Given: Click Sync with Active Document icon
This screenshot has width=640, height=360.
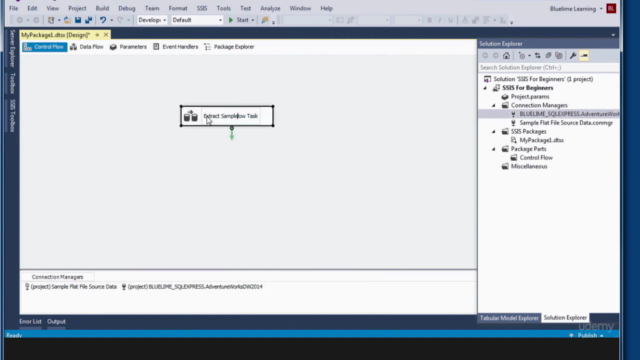Looking at the screenshot, I should point(538,56).
